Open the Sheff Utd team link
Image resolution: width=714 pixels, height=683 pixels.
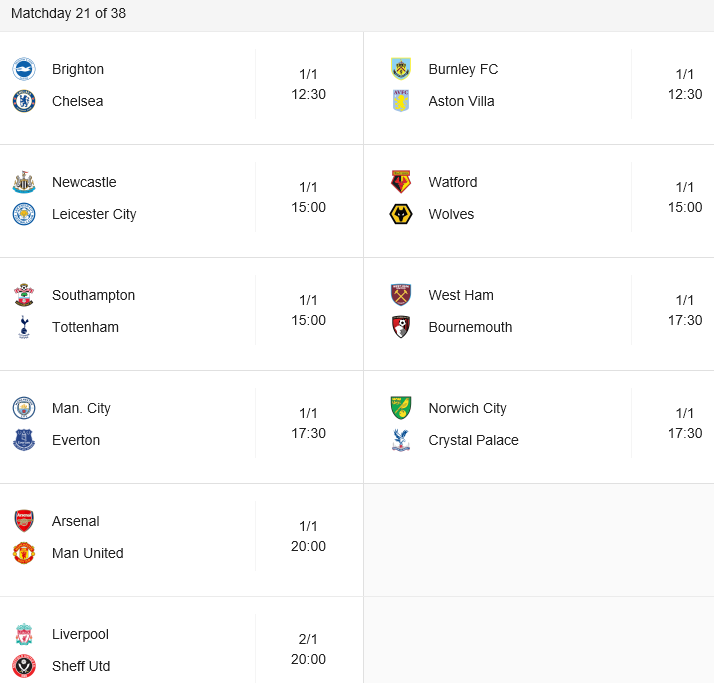click(x=81, y=666)
